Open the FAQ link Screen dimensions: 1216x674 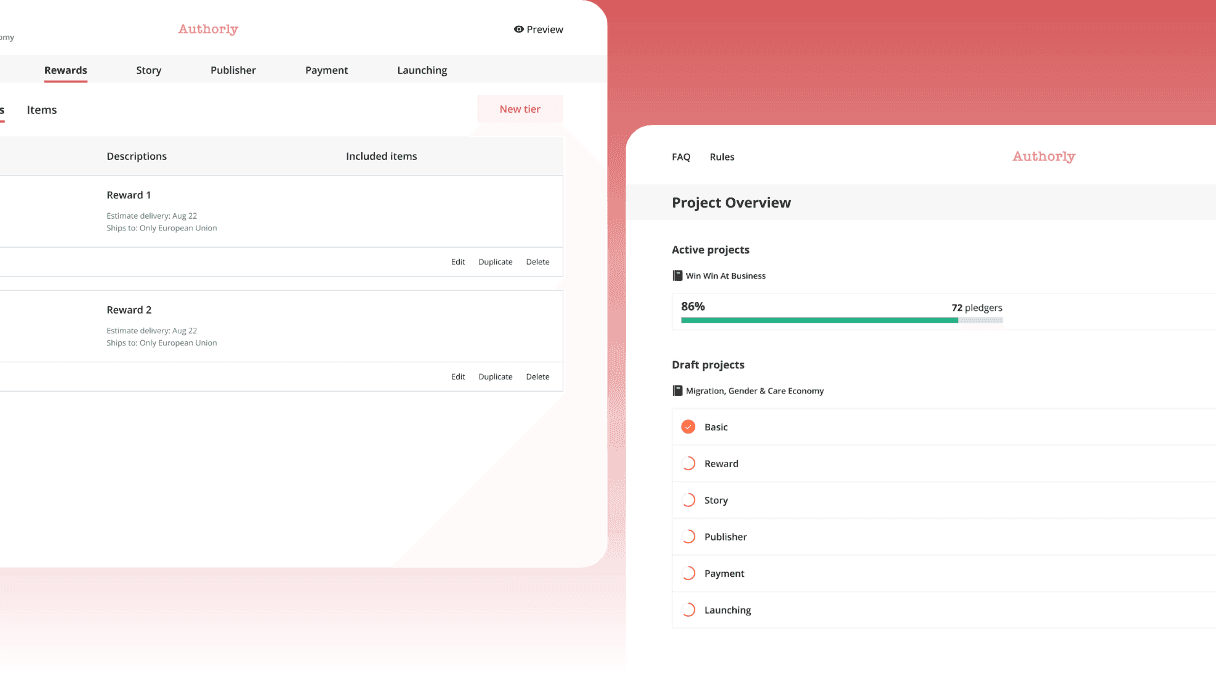point(681,157)
